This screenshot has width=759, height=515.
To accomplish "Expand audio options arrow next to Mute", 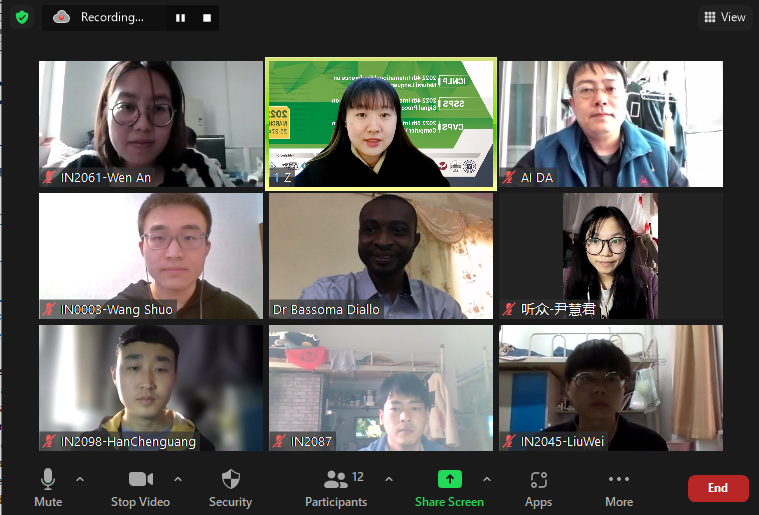I will point(80,479).
